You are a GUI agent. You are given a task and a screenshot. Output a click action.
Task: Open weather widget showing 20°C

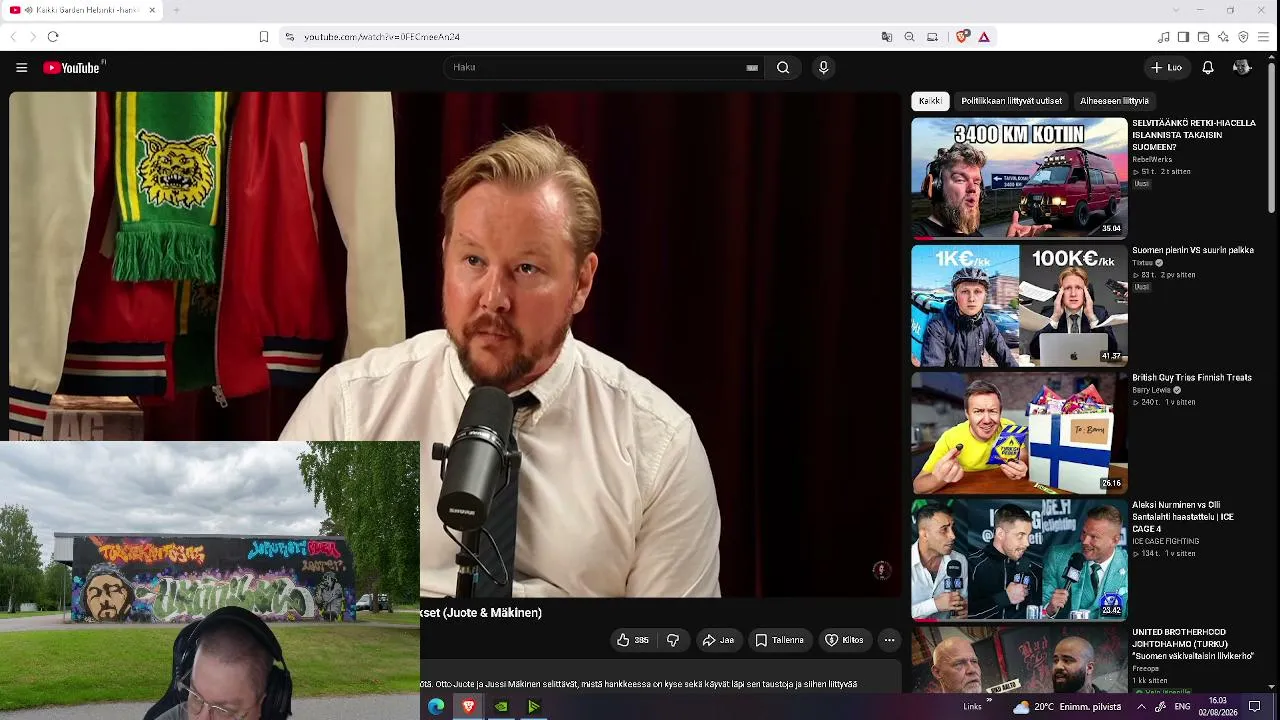coord(1067,707)
